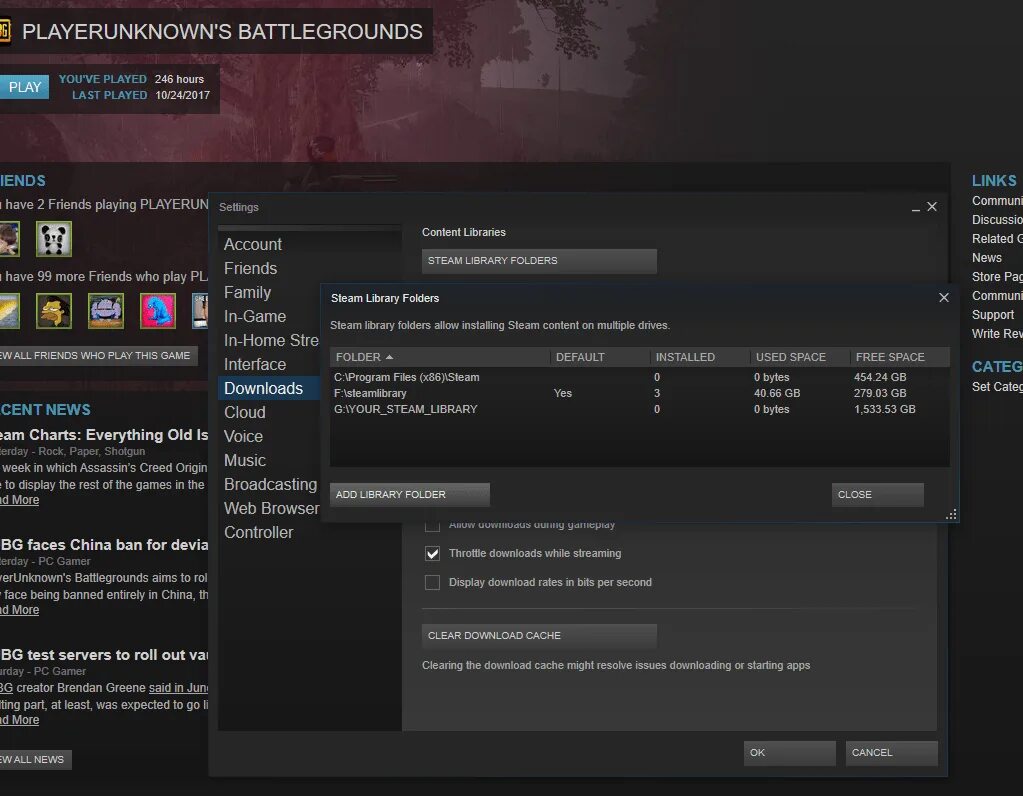Open Read More under China ban article
The image size is (1023, 796).
[20, 610]
